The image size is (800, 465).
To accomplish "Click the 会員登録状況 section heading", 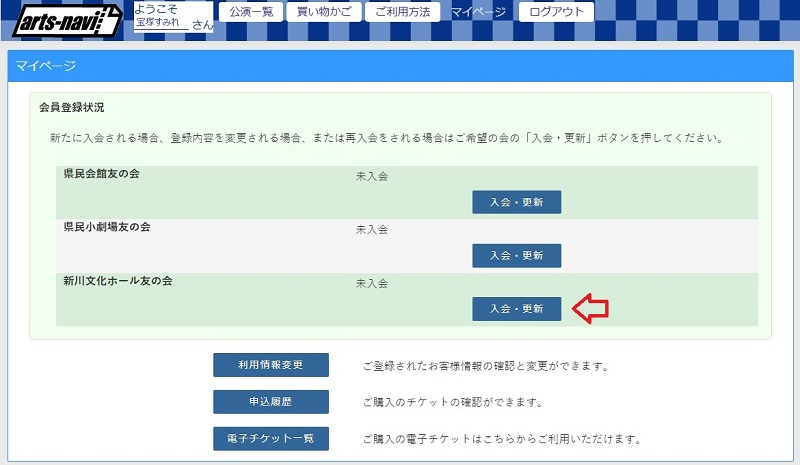I will 71,107.
